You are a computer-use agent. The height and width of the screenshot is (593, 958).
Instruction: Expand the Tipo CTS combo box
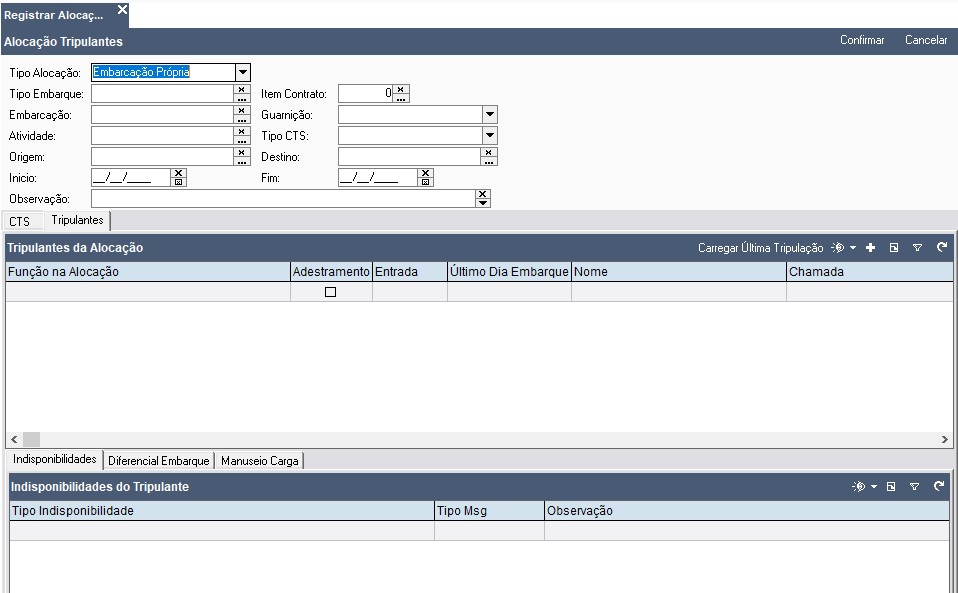(489, 135)
